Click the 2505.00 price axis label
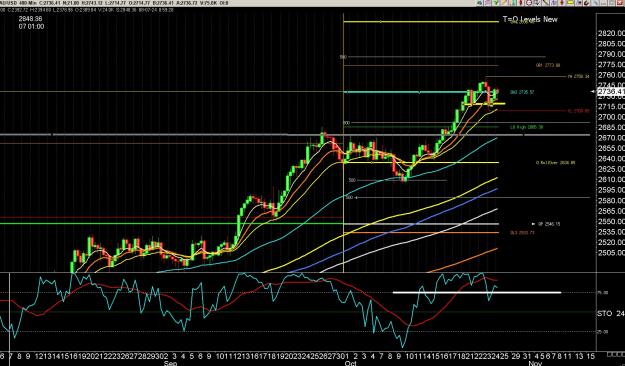The width and height of the screenshot is (625, 366). (x=611, y=253)
